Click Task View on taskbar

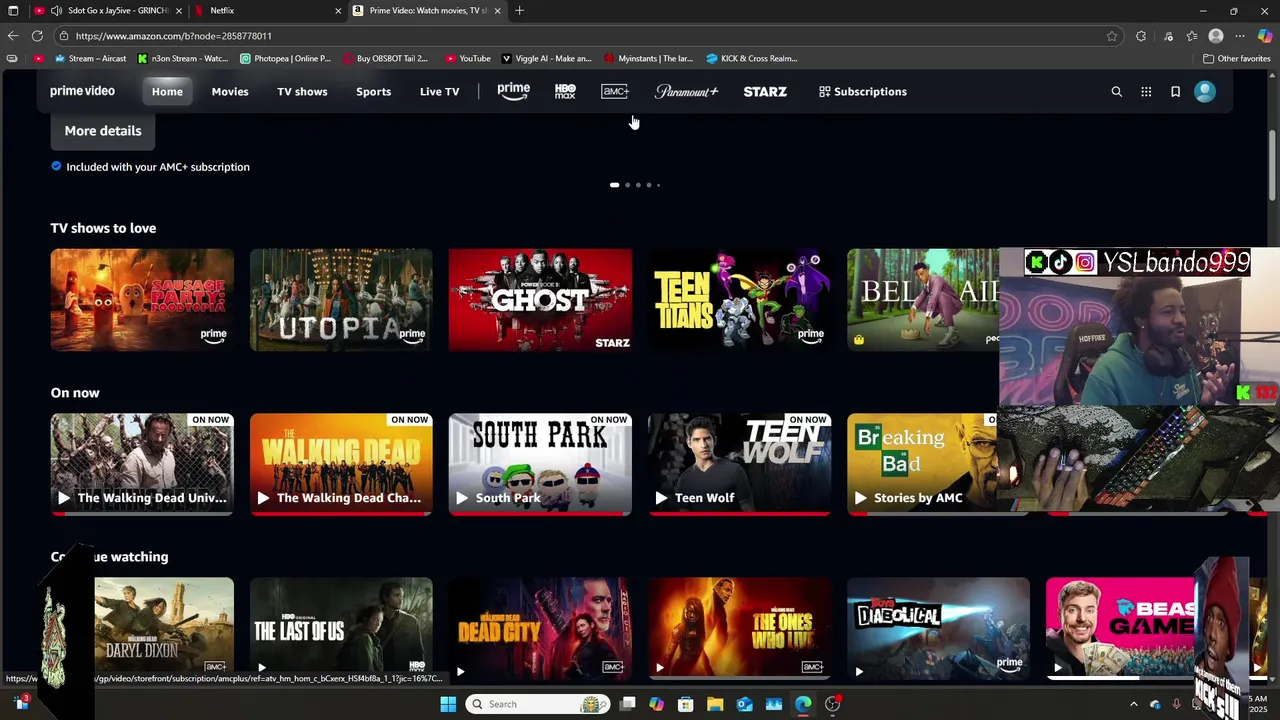[x=627, y=704]
